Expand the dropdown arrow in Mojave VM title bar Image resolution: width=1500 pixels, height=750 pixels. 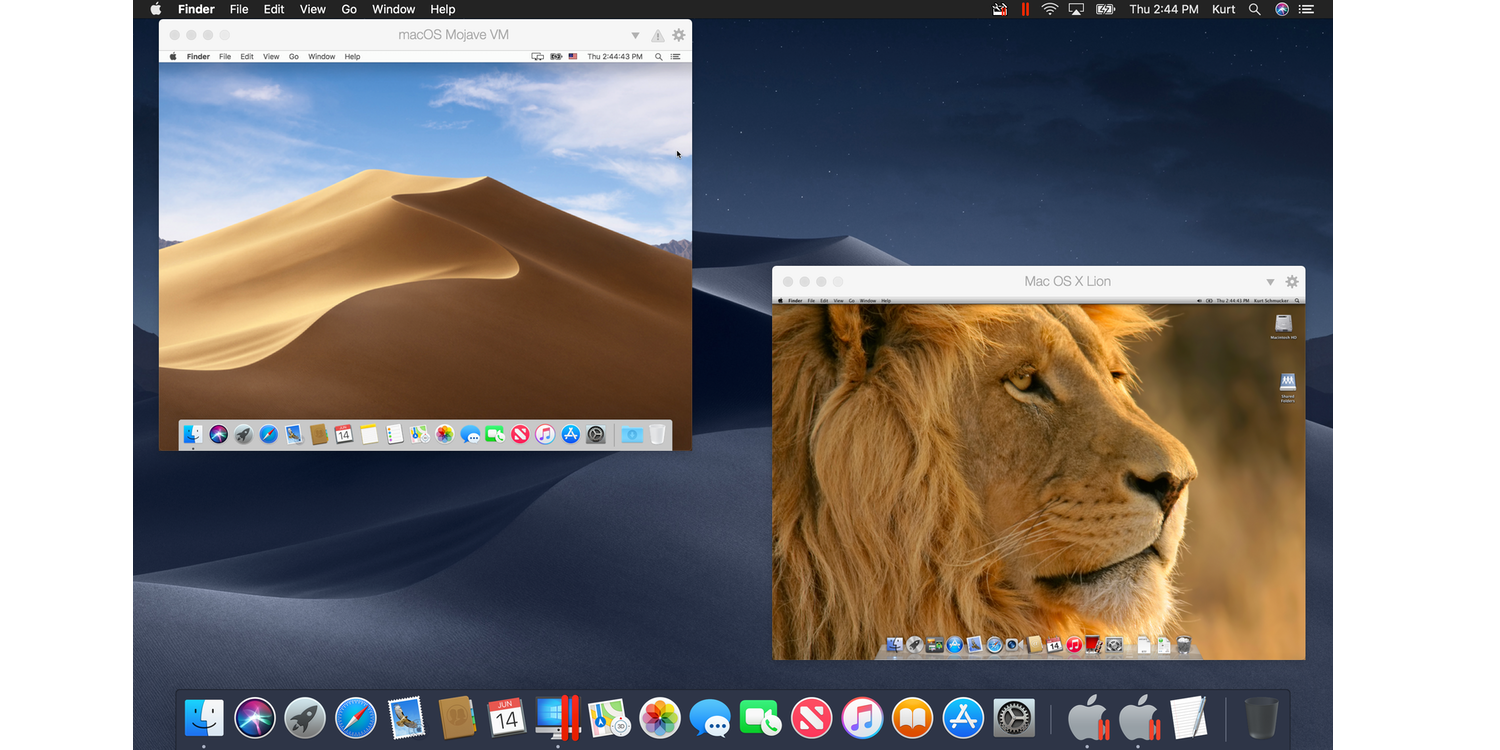pyautogui.click(x=635, y=36)
